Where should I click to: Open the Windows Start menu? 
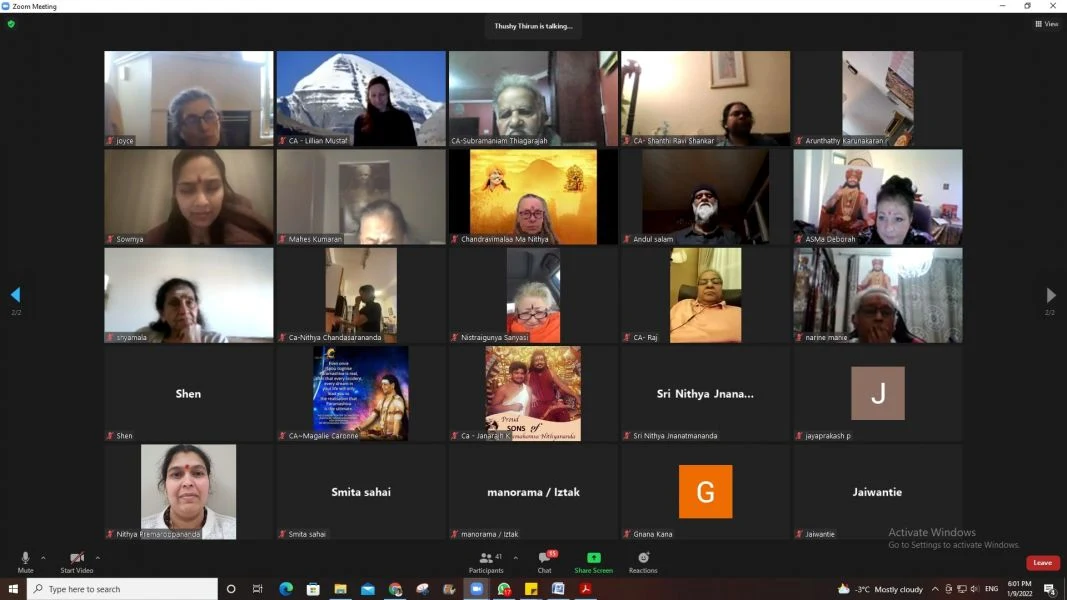coord(13,589)
